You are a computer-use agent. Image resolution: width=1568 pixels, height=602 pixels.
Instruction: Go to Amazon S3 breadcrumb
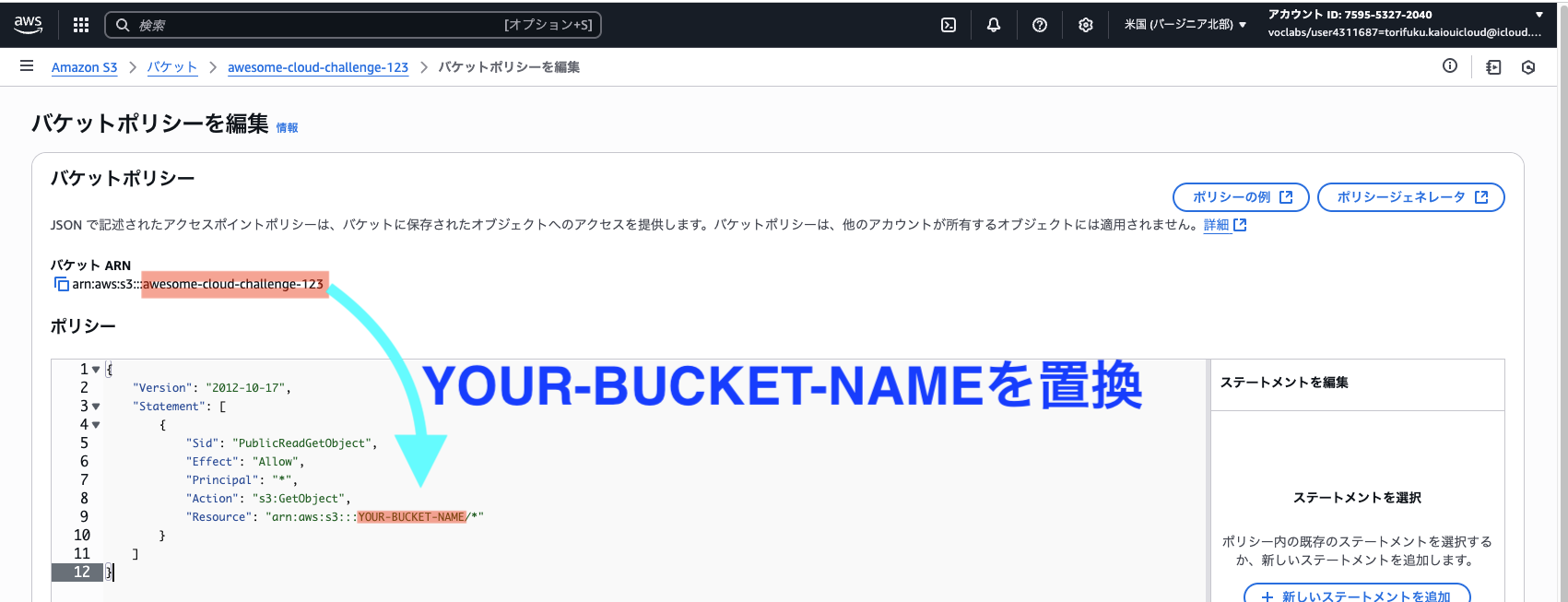tap(85, 67)
